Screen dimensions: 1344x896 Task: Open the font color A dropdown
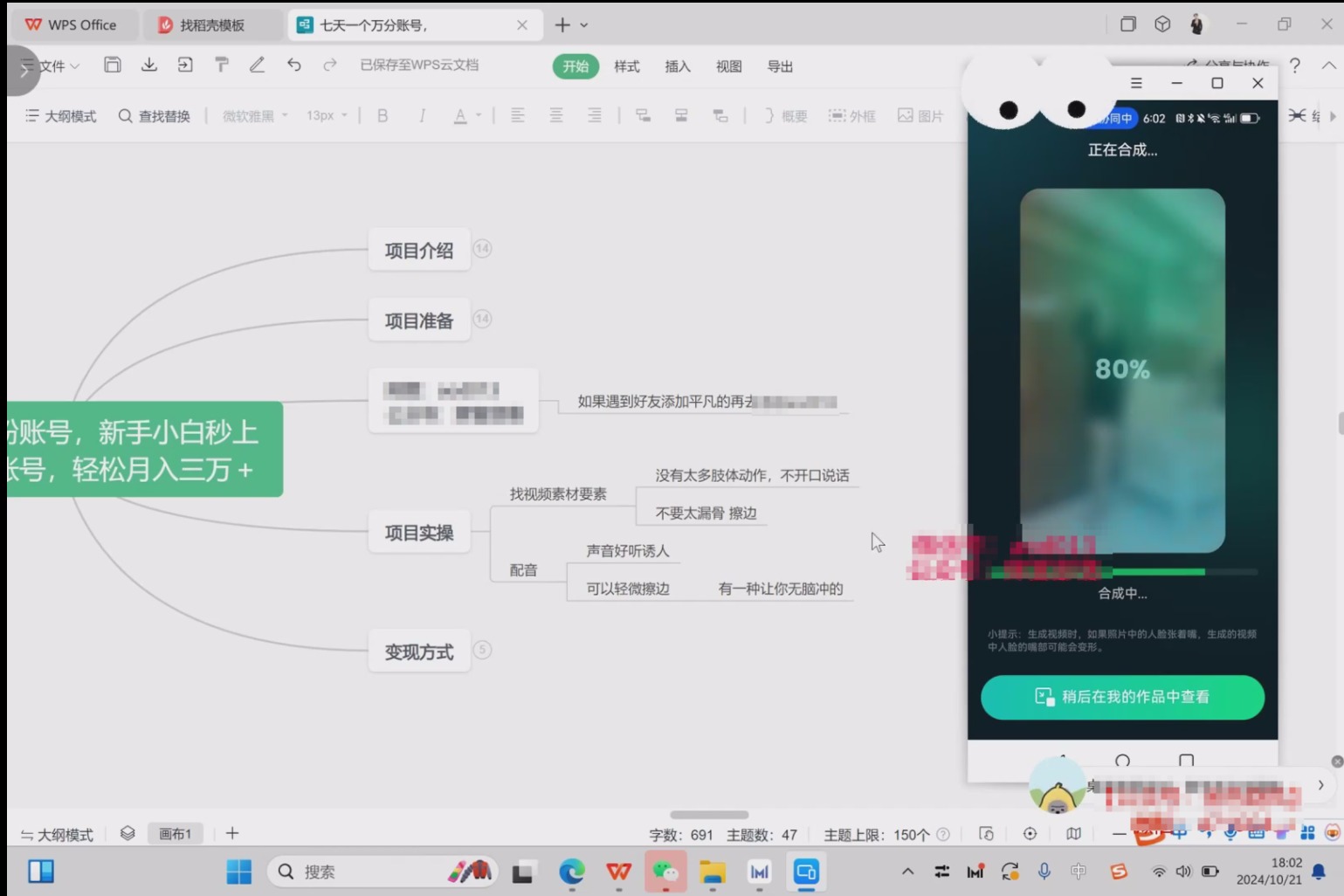467,115
